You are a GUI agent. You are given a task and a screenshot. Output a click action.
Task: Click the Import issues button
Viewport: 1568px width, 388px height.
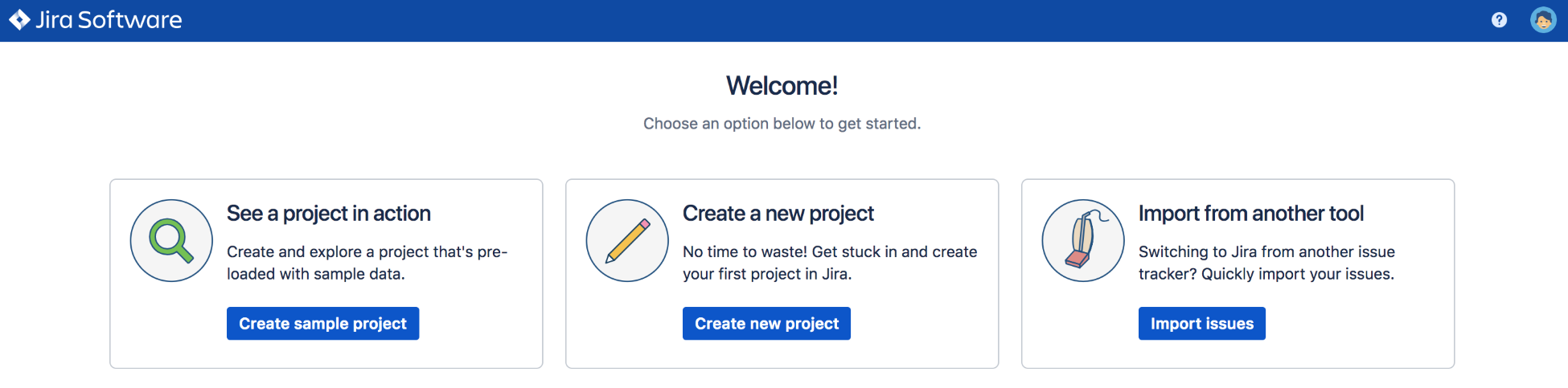pyautogui.click(x=1202, y=324)
